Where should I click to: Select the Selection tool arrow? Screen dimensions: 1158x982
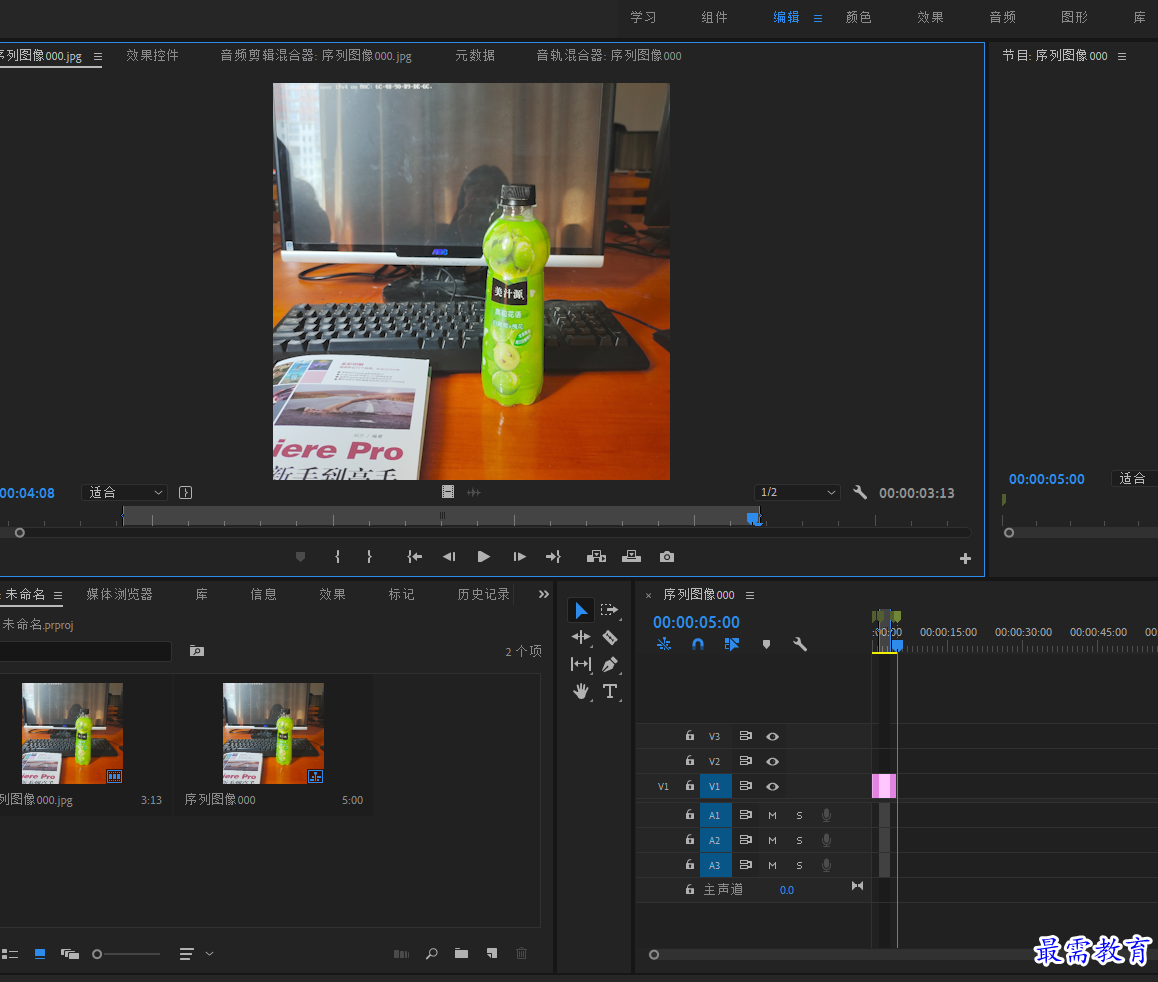pyautogui.click(x=580, y=611)
